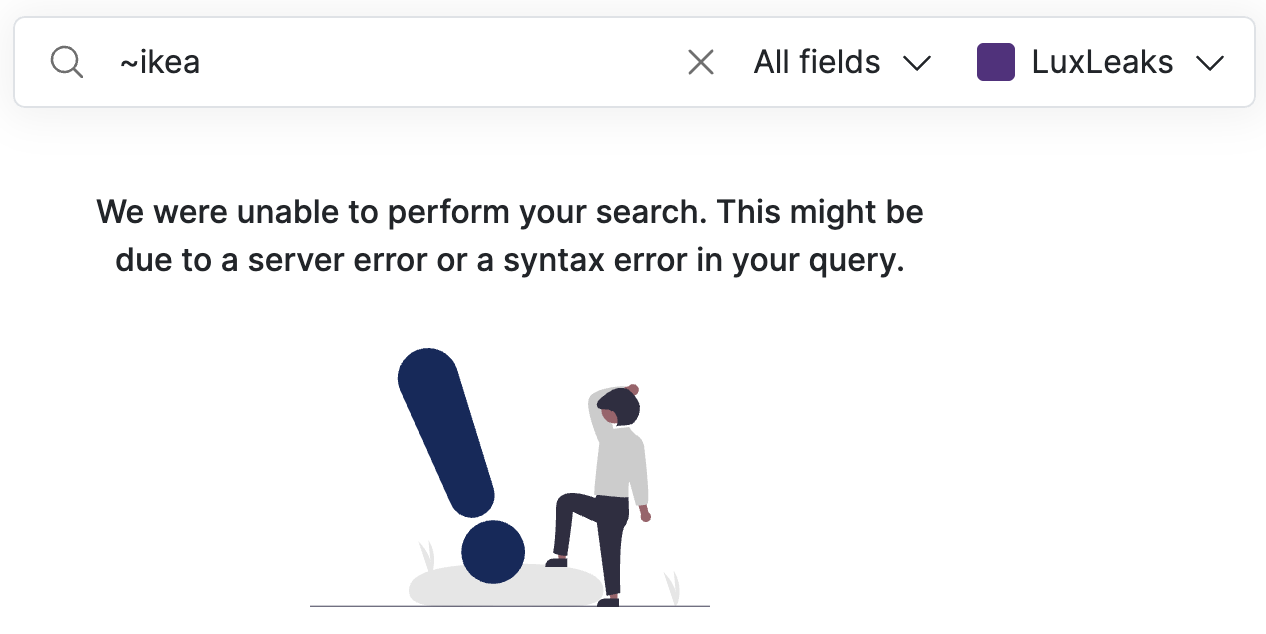Screen dimensions: 1266x634
Task: Click the X to clear the search query
Action: pos(700,61)
